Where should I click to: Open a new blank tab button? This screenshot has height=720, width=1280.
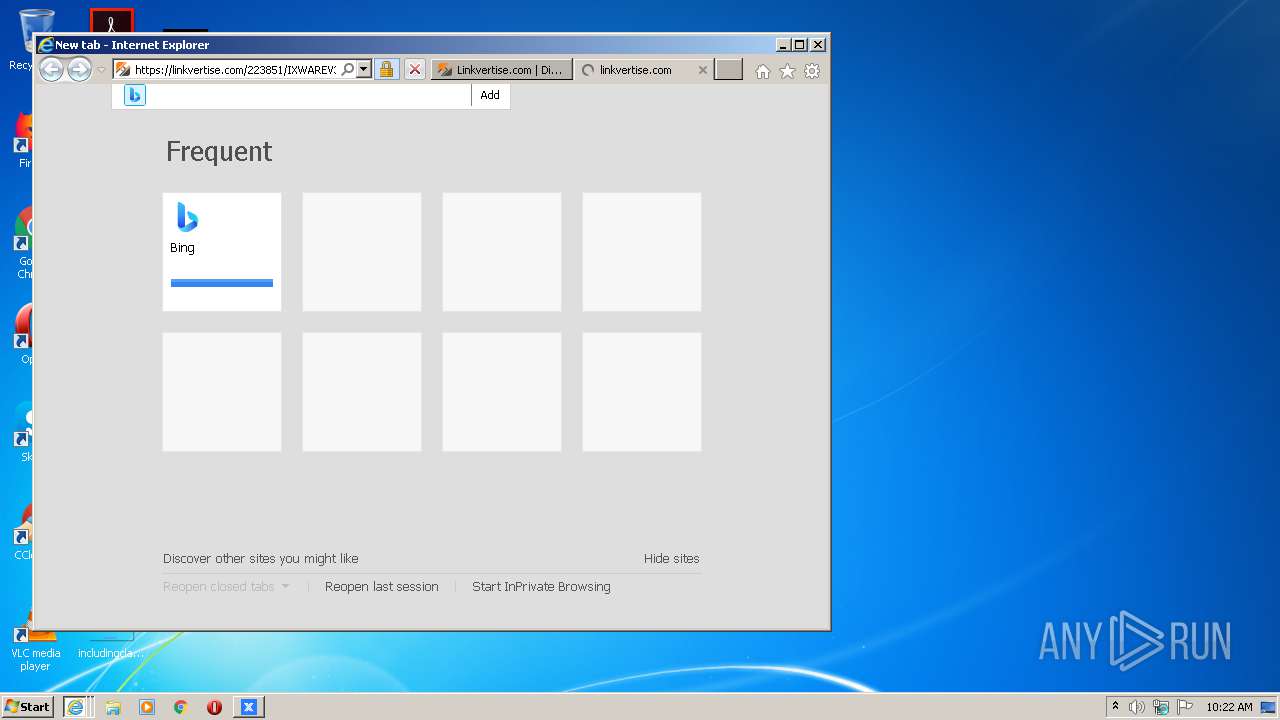pos(728,70)
